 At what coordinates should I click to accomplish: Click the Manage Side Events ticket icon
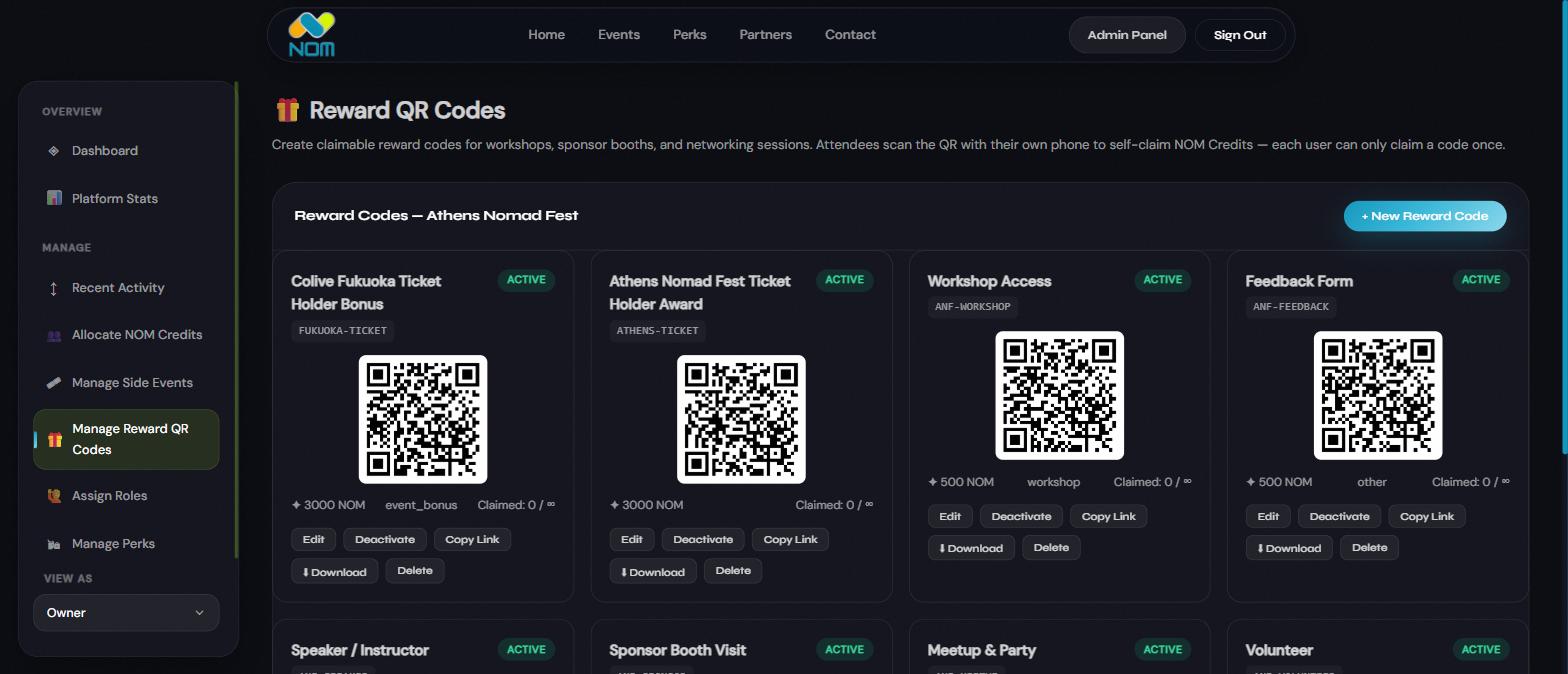(x=54, y=383)
